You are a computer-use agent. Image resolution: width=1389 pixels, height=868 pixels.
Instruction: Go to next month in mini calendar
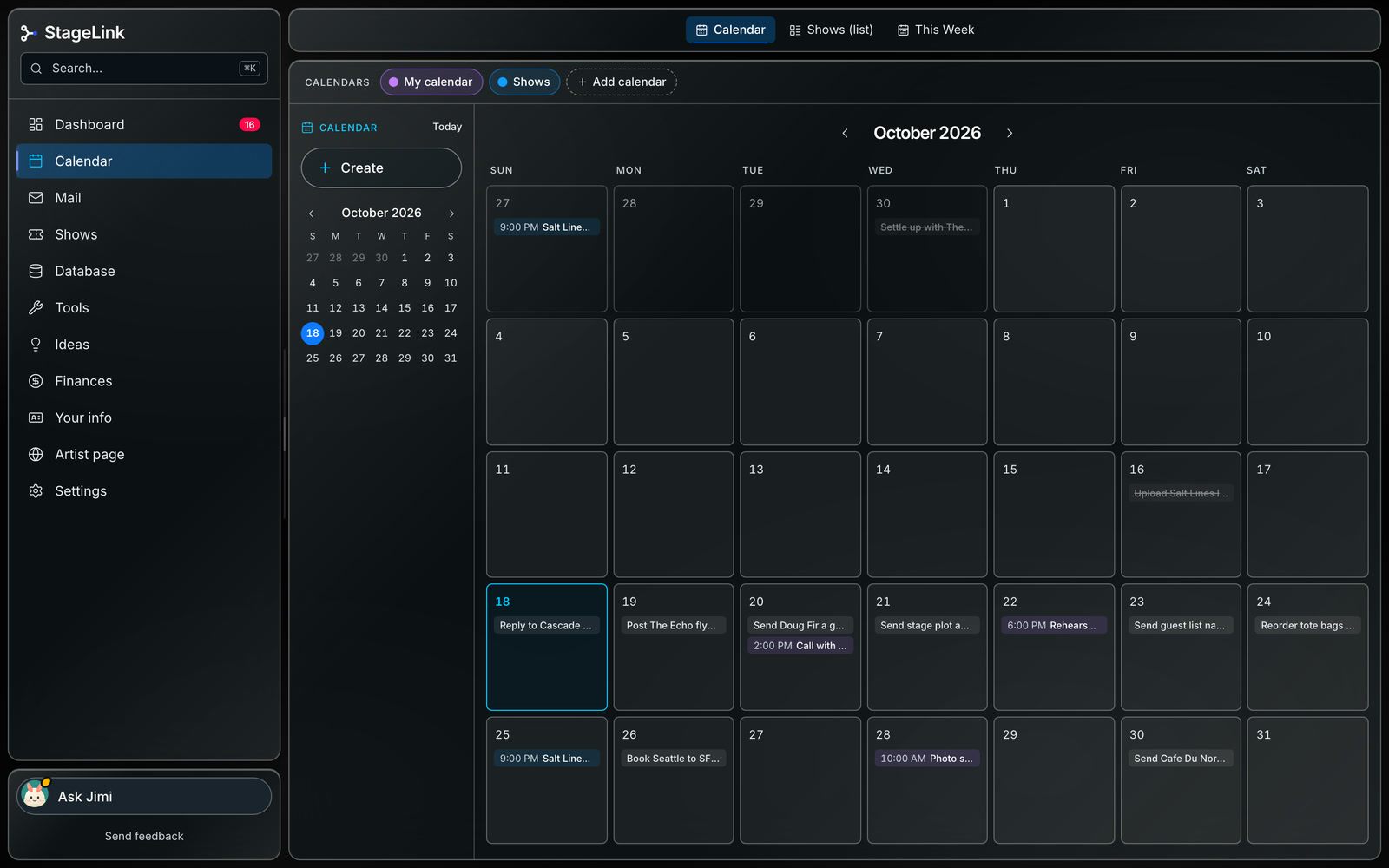click(x=451, y=214)
